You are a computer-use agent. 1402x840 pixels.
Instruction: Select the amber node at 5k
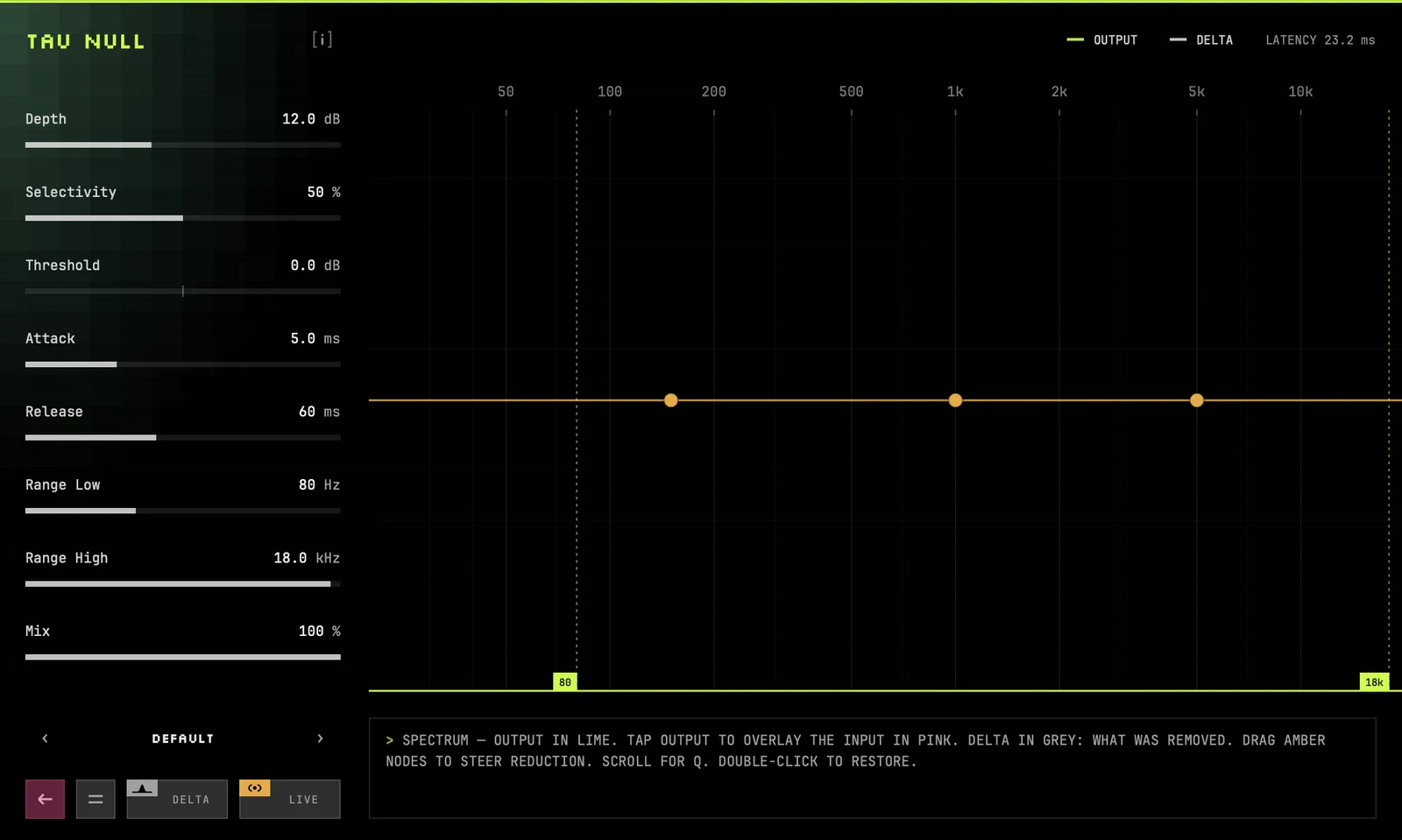point(1197,400)
